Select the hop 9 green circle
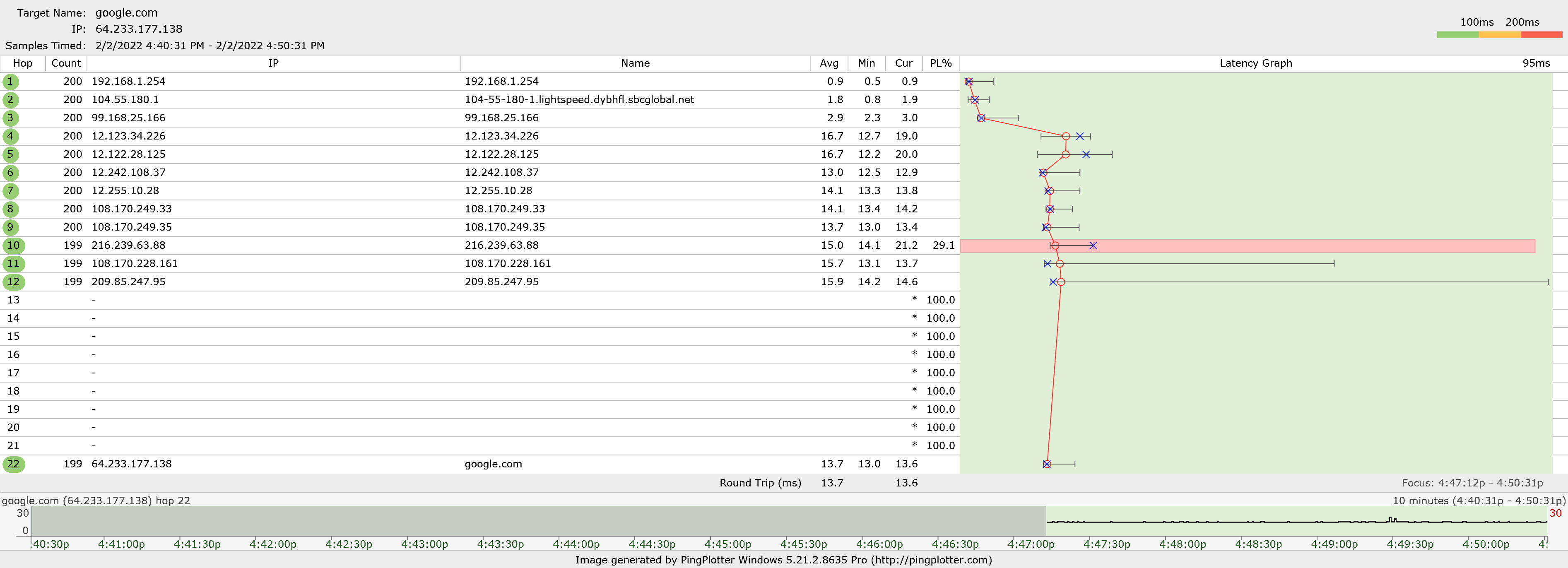1568x568 pixels. (x=10, y=227)
